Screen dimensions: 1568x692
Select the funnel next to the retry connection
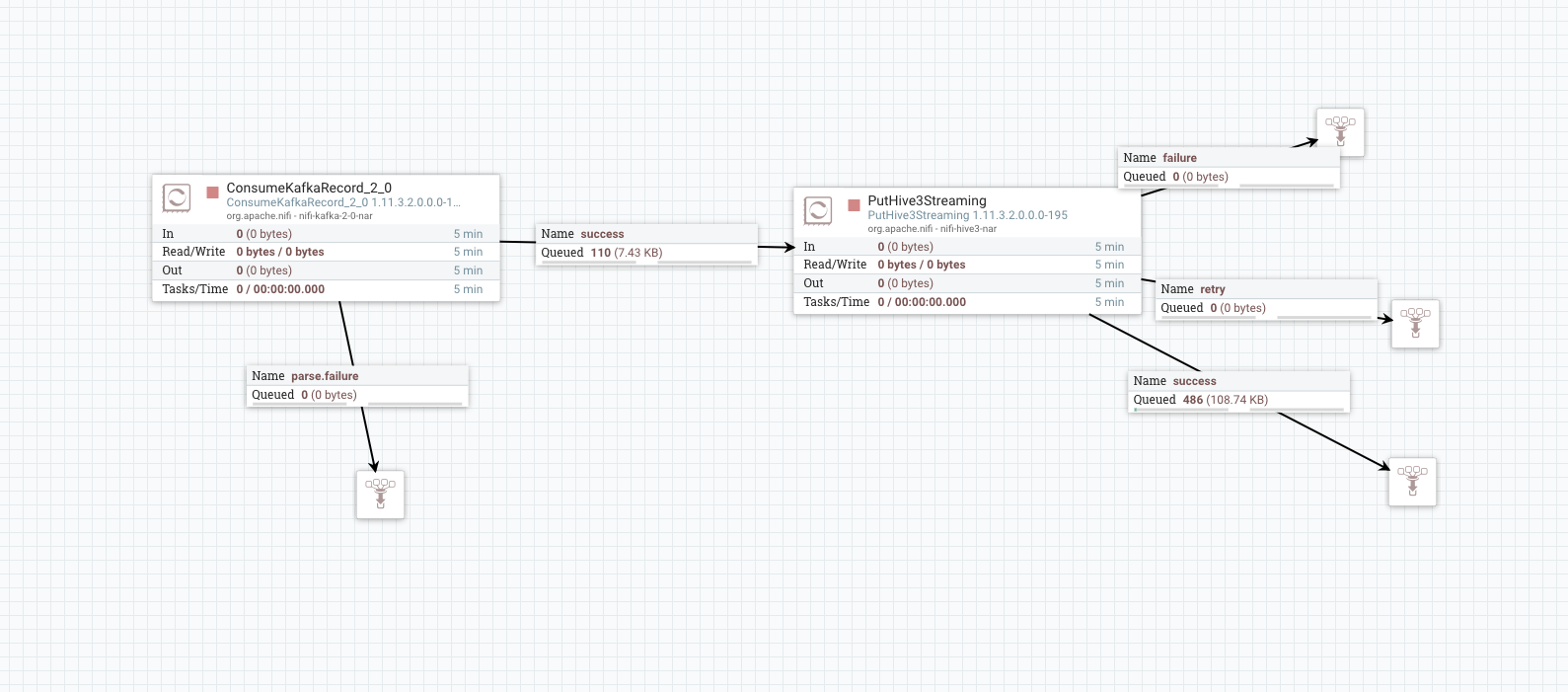(x=1415, y=324)
